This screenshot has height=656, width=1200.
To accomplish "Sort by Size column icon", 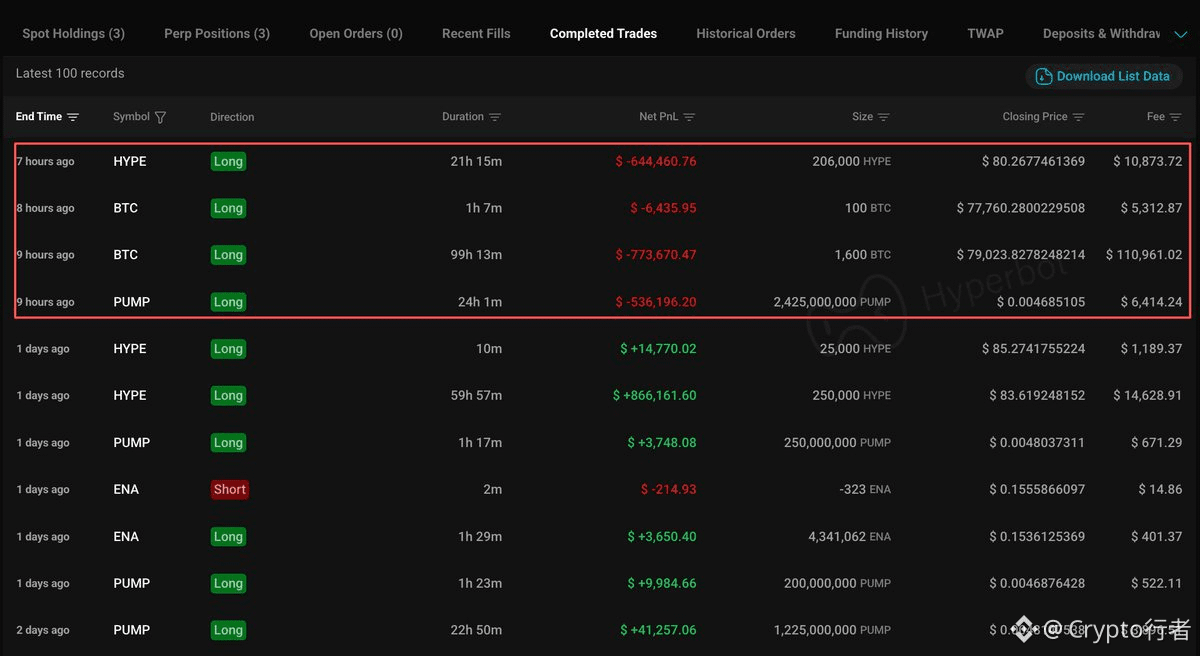I will [x=883, y=117].
